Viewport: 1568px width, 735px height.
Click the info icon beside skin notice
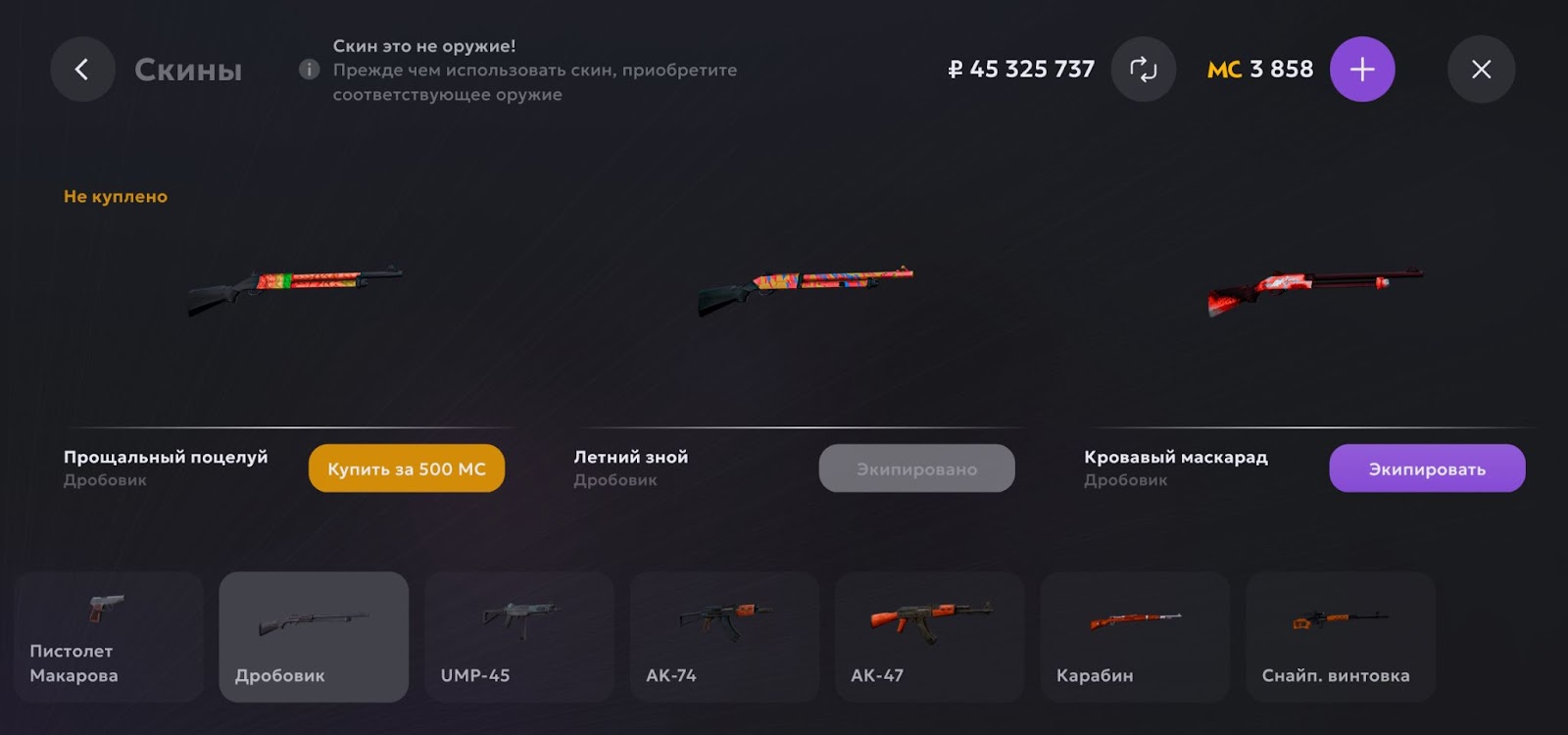(309, 70)
